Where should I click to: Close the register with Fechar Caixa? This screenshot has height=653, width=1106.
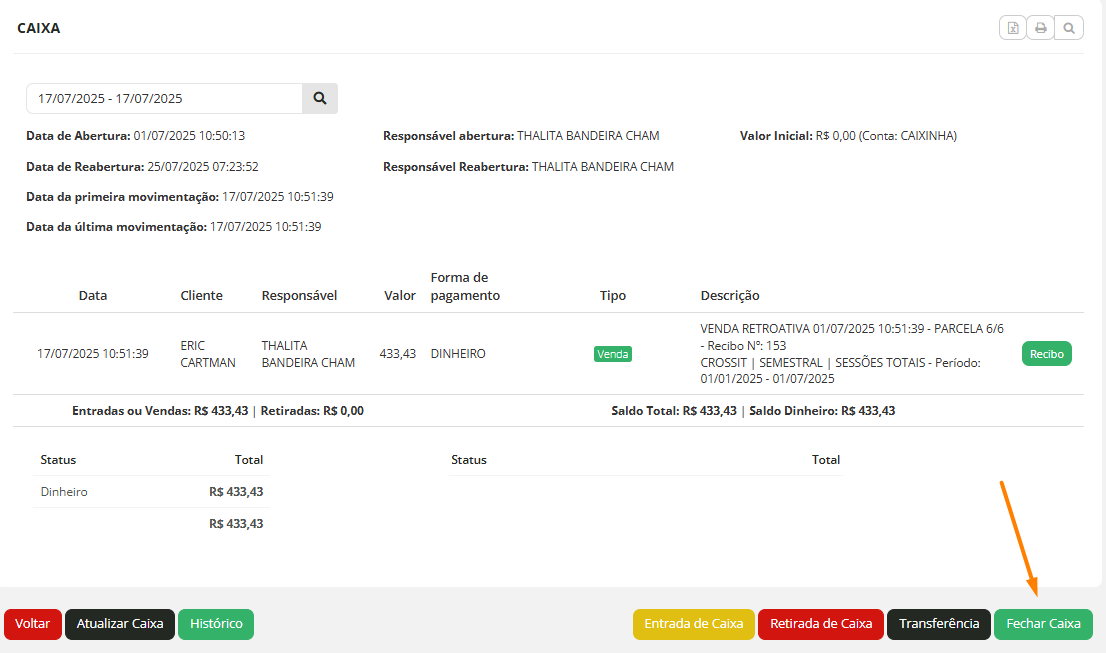click(x=1043, y=624)
